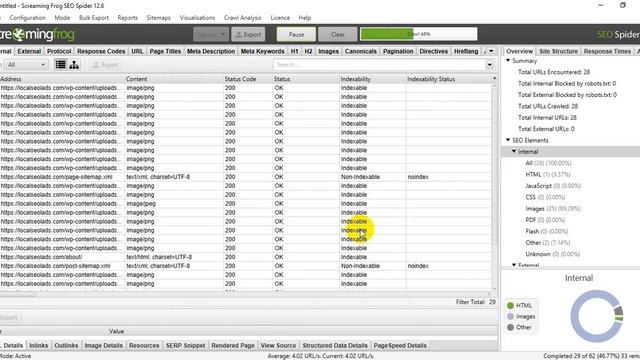The height and width of the screenshot is (360, 640).
Task: Select the Images tree item under Internal
Action: click(553, 209)
